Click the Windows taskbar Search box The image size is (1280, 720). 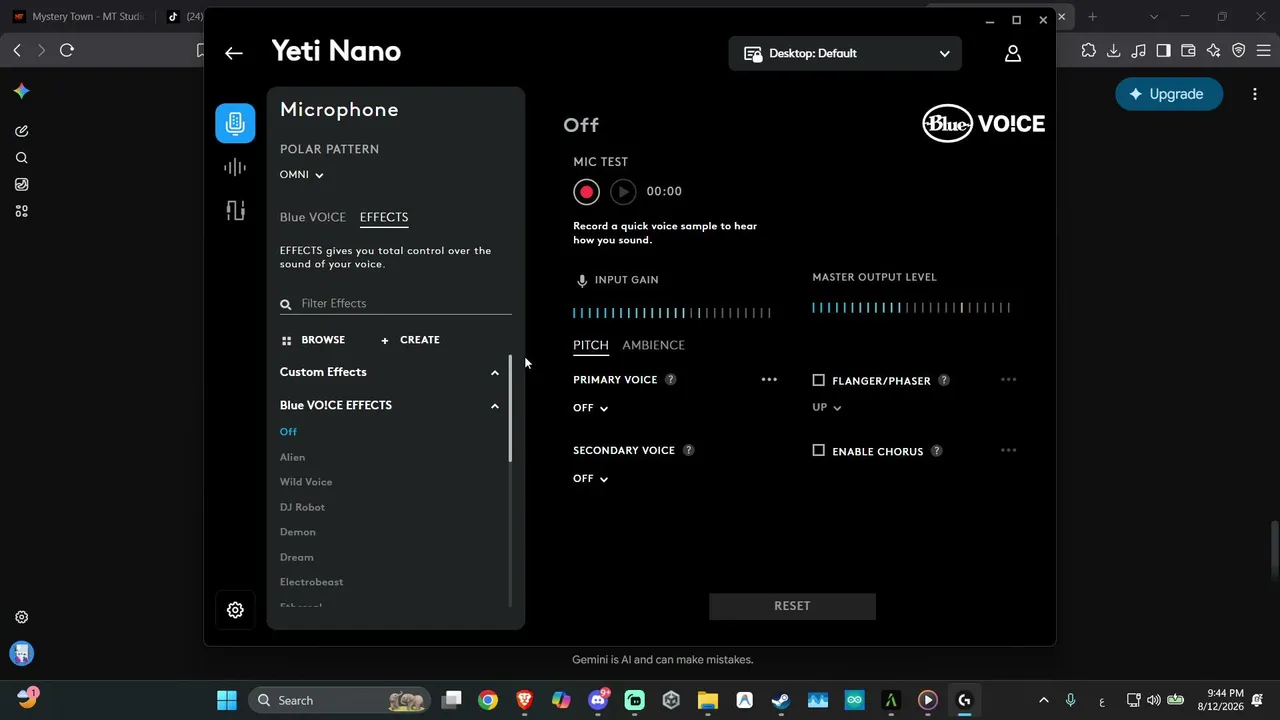340,700
